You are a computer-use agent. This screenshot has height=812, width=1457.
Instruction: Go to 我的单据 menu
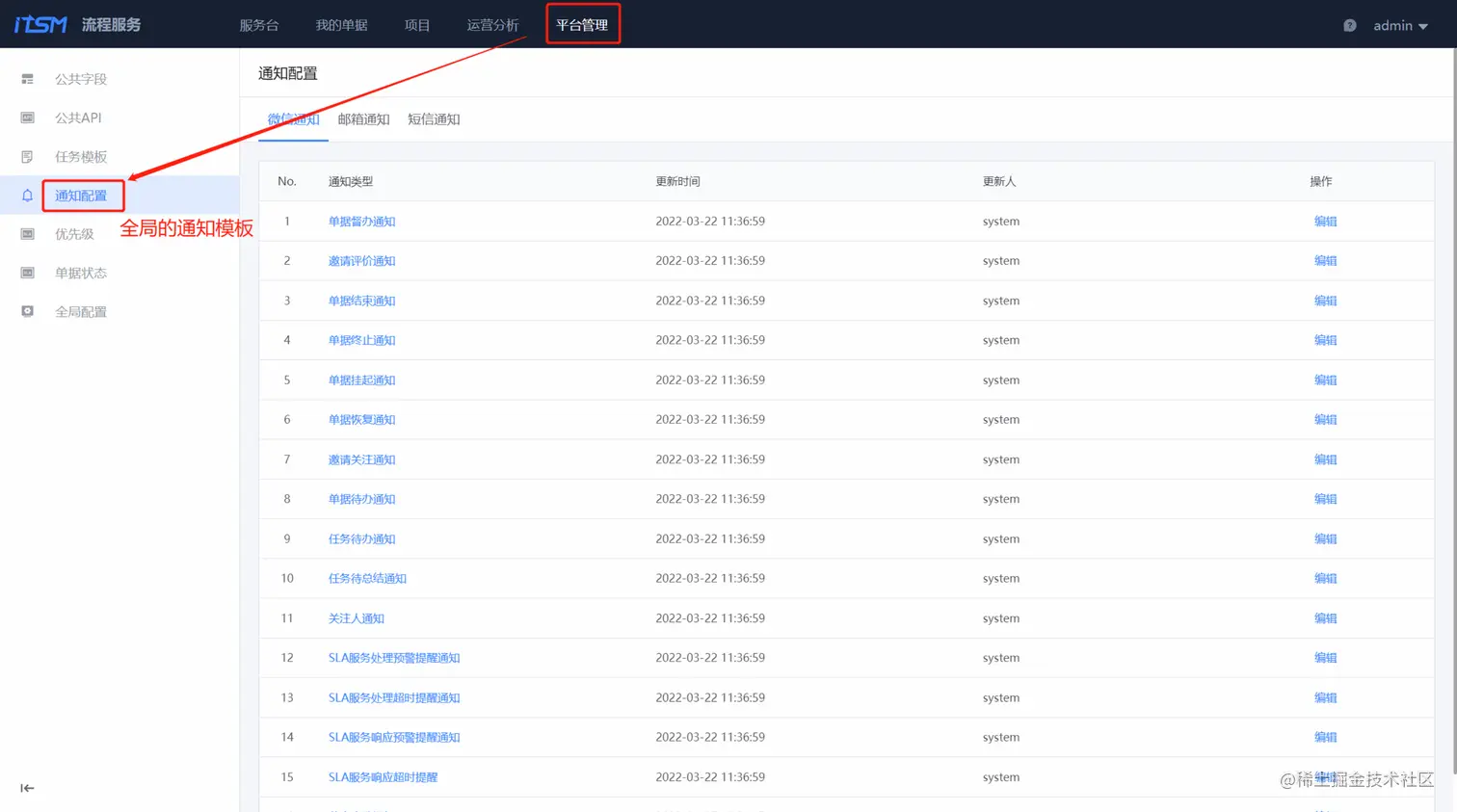(341, 25)
